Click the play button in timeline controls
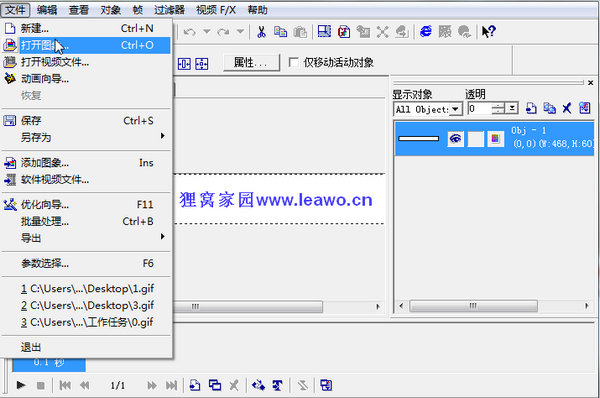 21,385
